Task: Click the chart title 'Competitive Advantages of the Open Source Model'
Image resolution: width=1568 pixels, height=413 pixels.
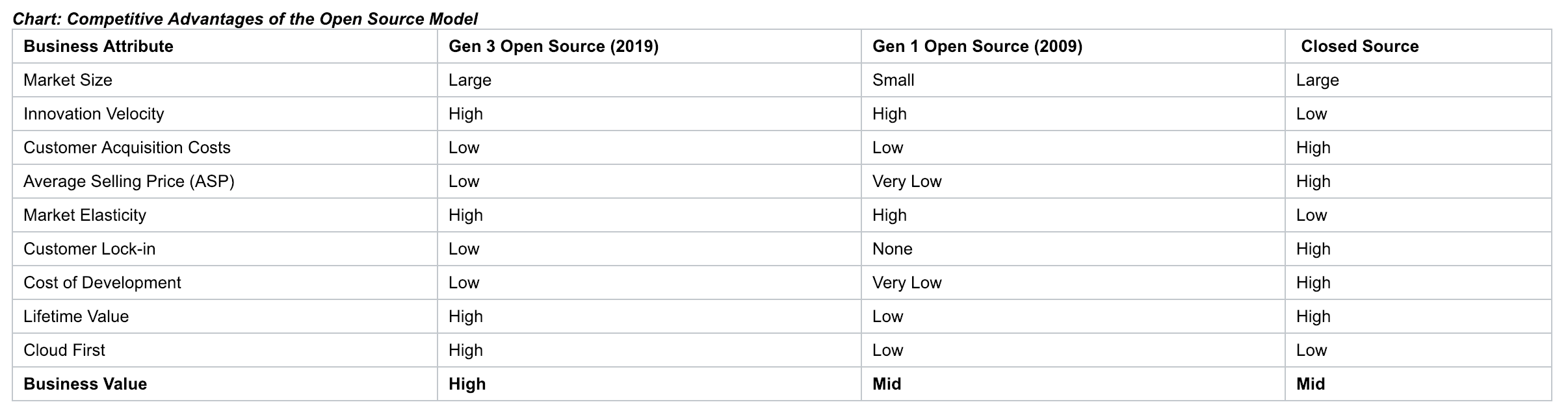Action: (x=245, y=19)
